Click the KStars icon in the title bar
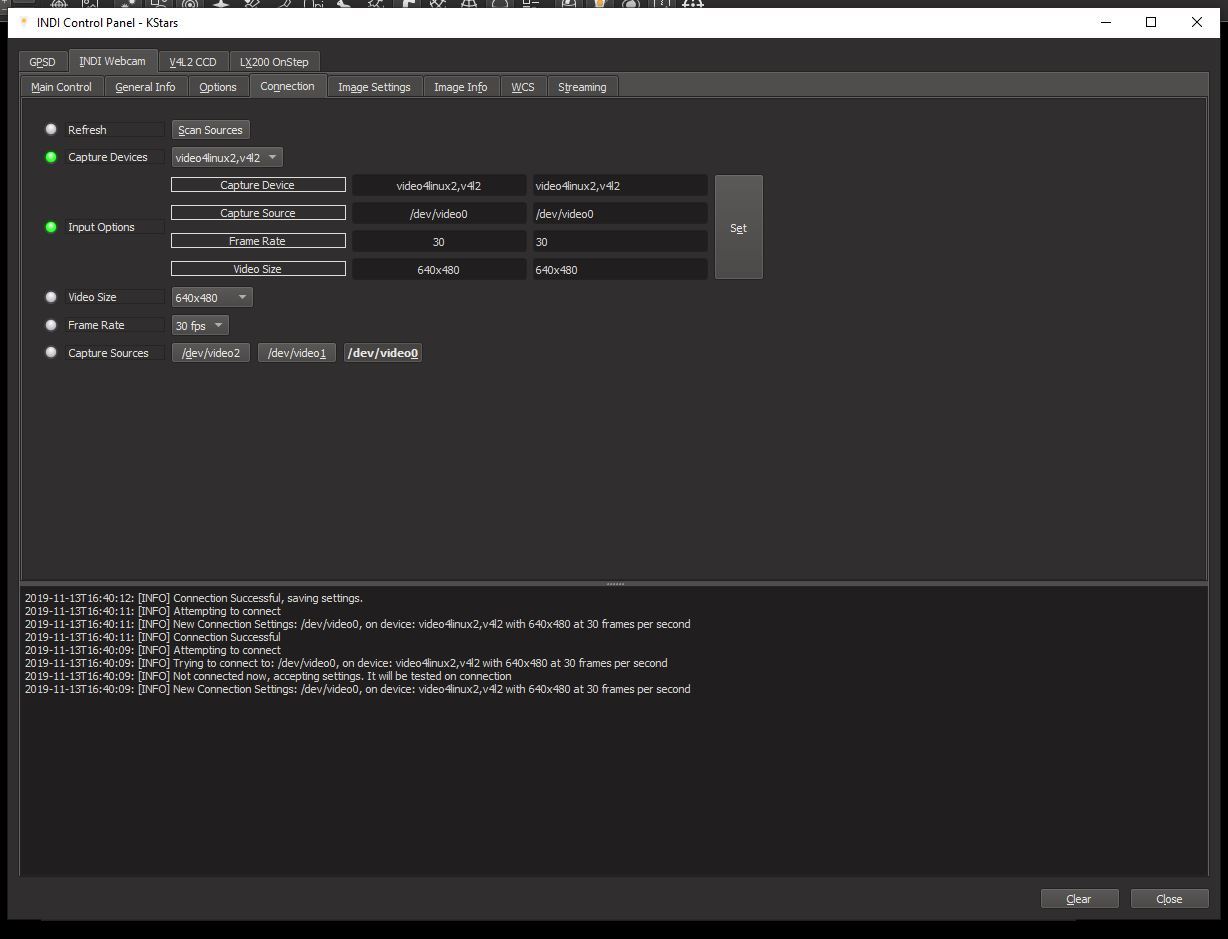The width and height of the screenshot is (1228, 939). [x=24, y=22]
